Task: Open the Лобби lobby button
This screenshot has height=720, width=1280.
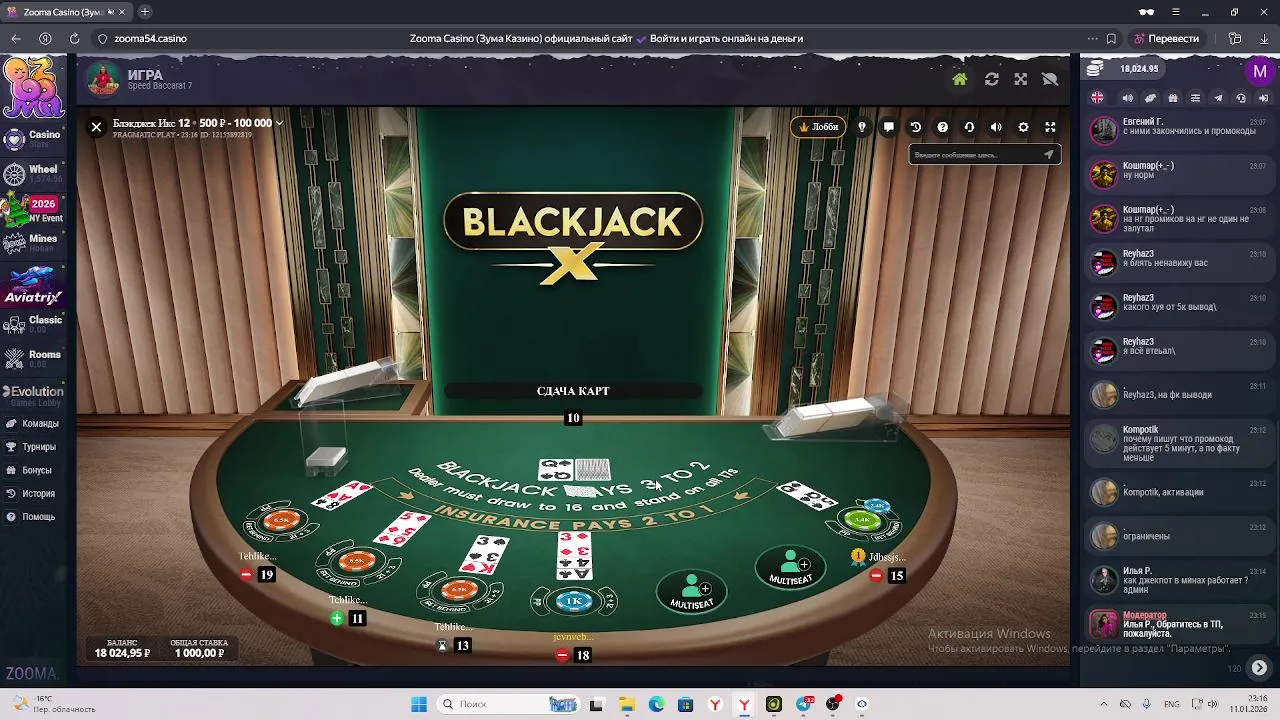Action: click(818, 127)
